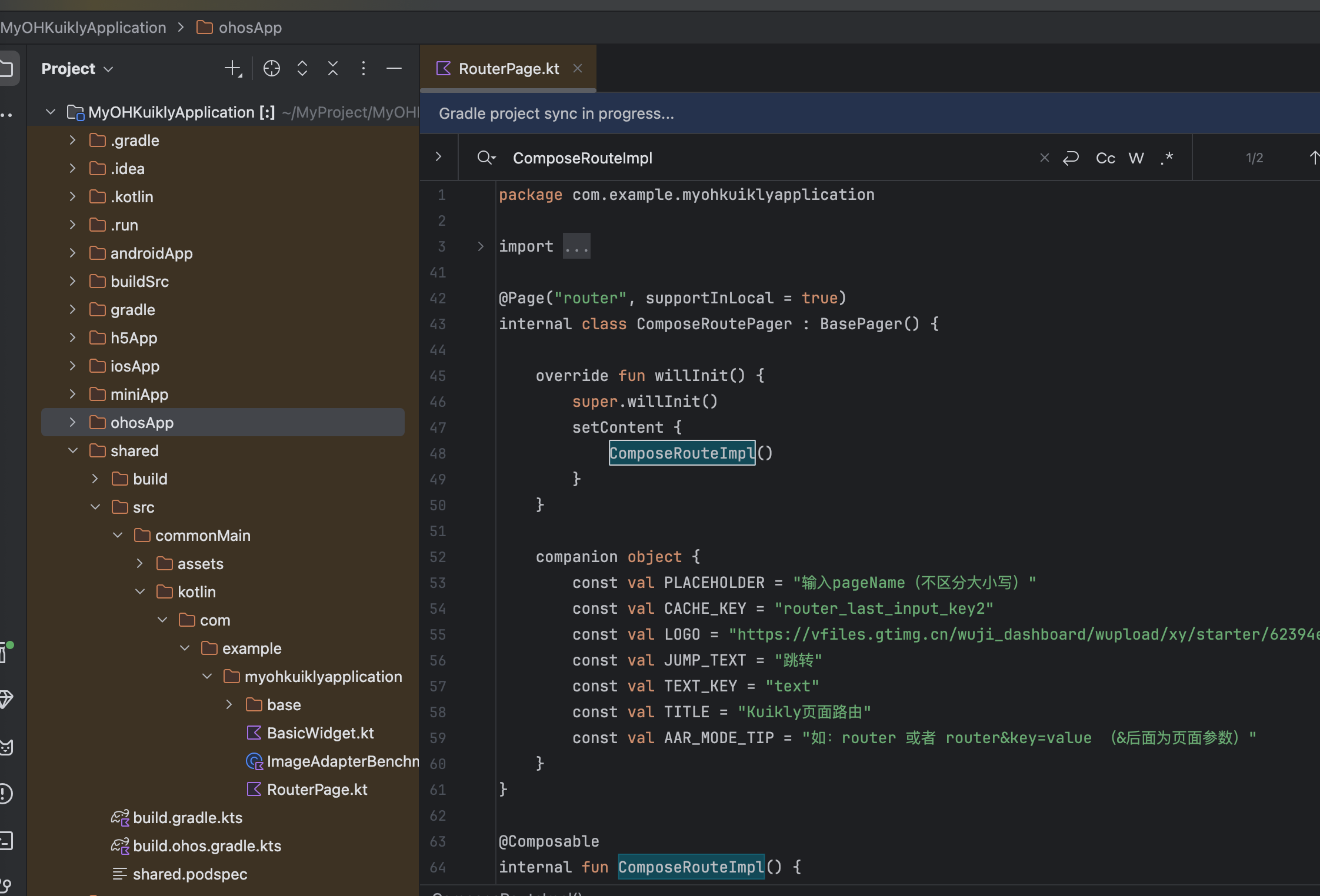This screenshot has height=896, width=1320.
Task: Select the RouterPage.kt editor tab
Action: (x=508, y=69)
